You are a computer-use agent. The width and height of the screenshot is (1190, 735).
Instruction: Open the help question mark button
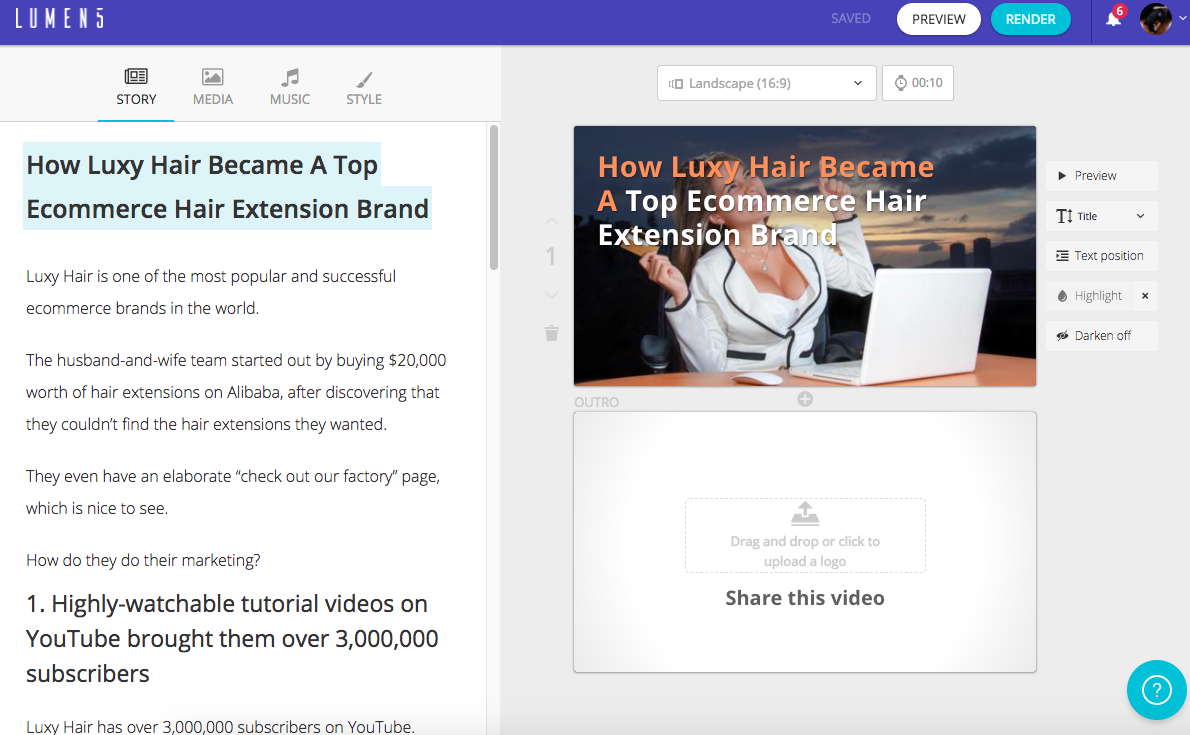point(1157,690)
